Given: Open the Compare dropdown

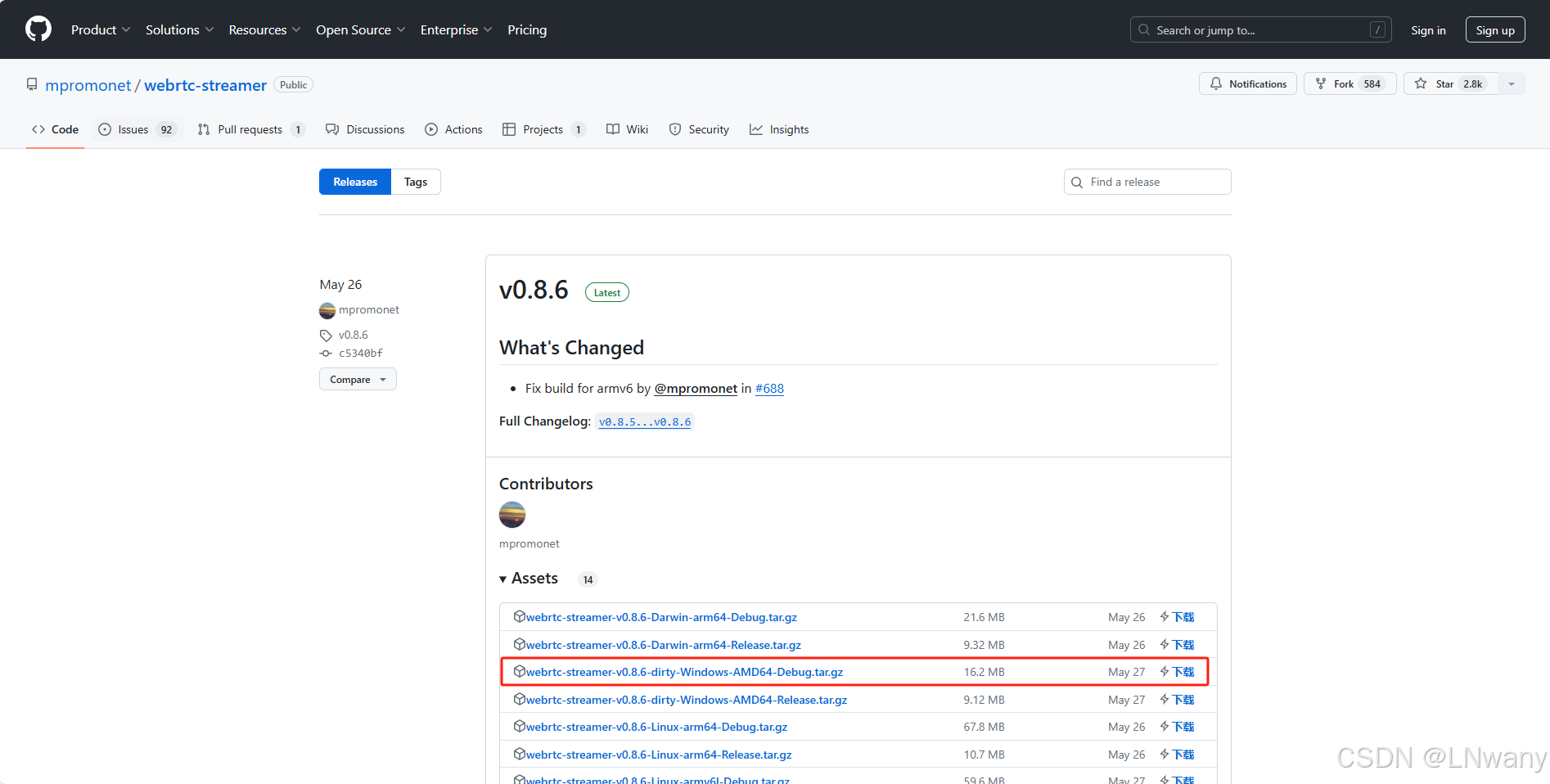Looking at the screenshot, I should [x=358, y=379].
